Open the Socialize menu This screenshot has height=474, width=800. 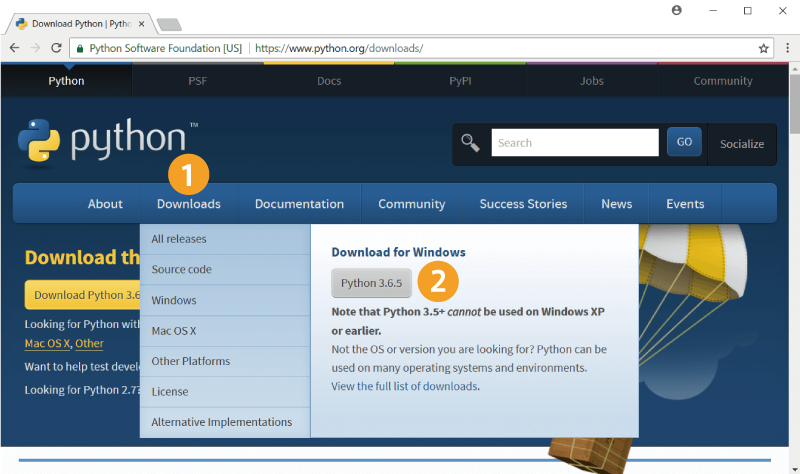pyautogui.click(x=742, y=144)
